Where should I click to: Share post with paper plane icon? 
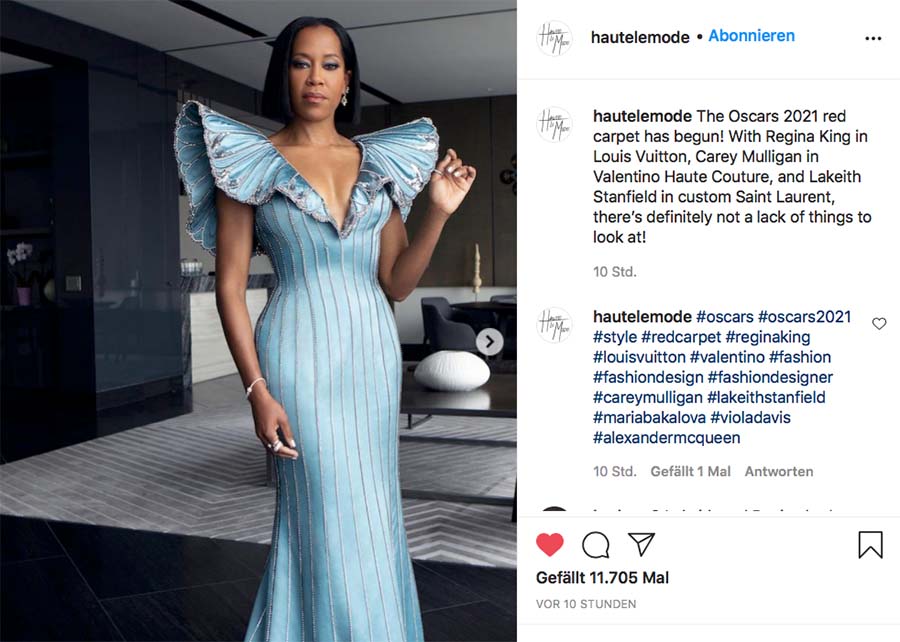(641, 544)
